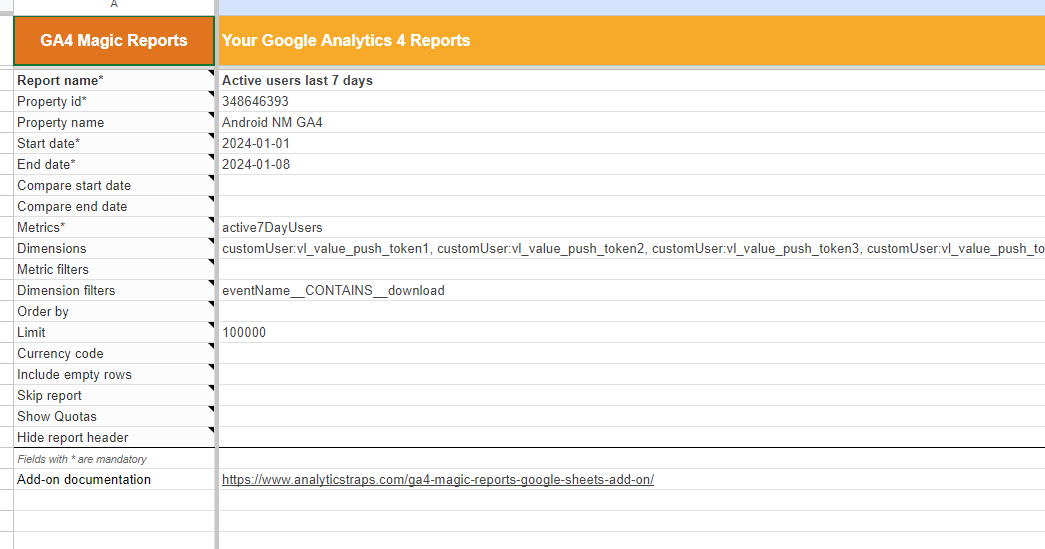Viewport: 1045px width, 549px height.
Task: Select the Metrics* label cell
Action: [114, 227]
